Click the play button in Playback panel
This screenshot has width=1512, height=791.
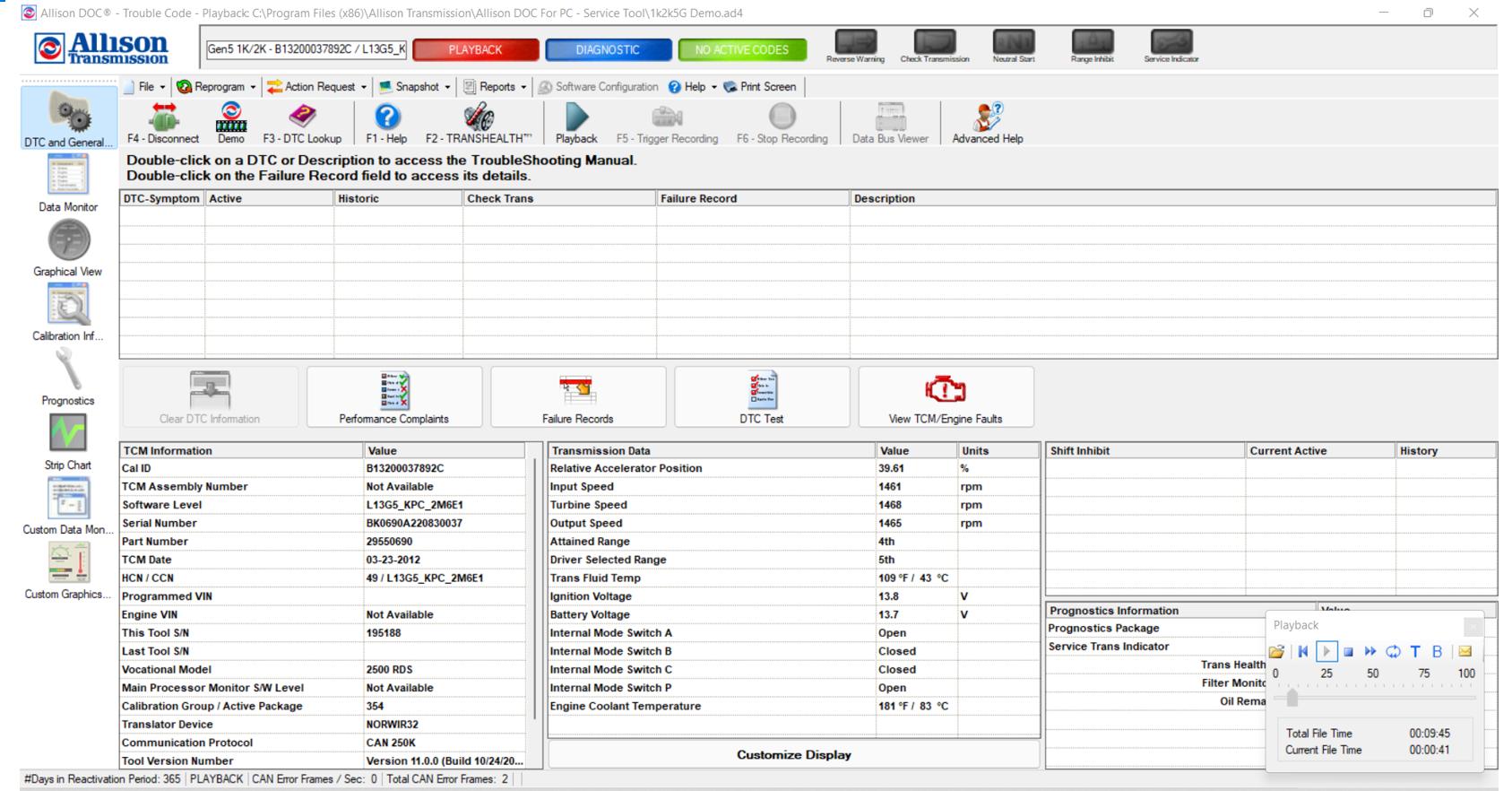point(1326,652)
